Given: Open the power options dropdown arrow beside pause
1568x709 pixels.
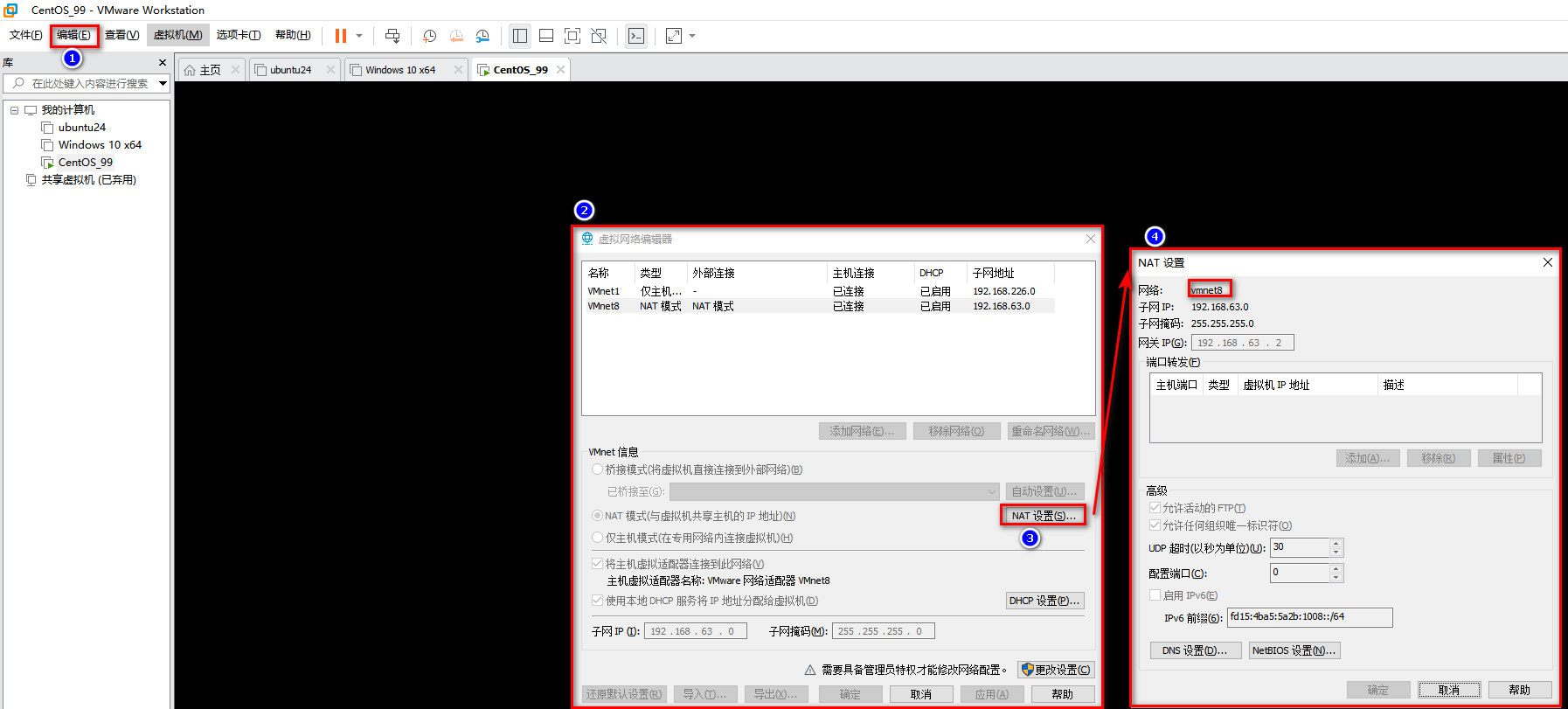Looking at the screenshot, I should [x=359, y=36].
